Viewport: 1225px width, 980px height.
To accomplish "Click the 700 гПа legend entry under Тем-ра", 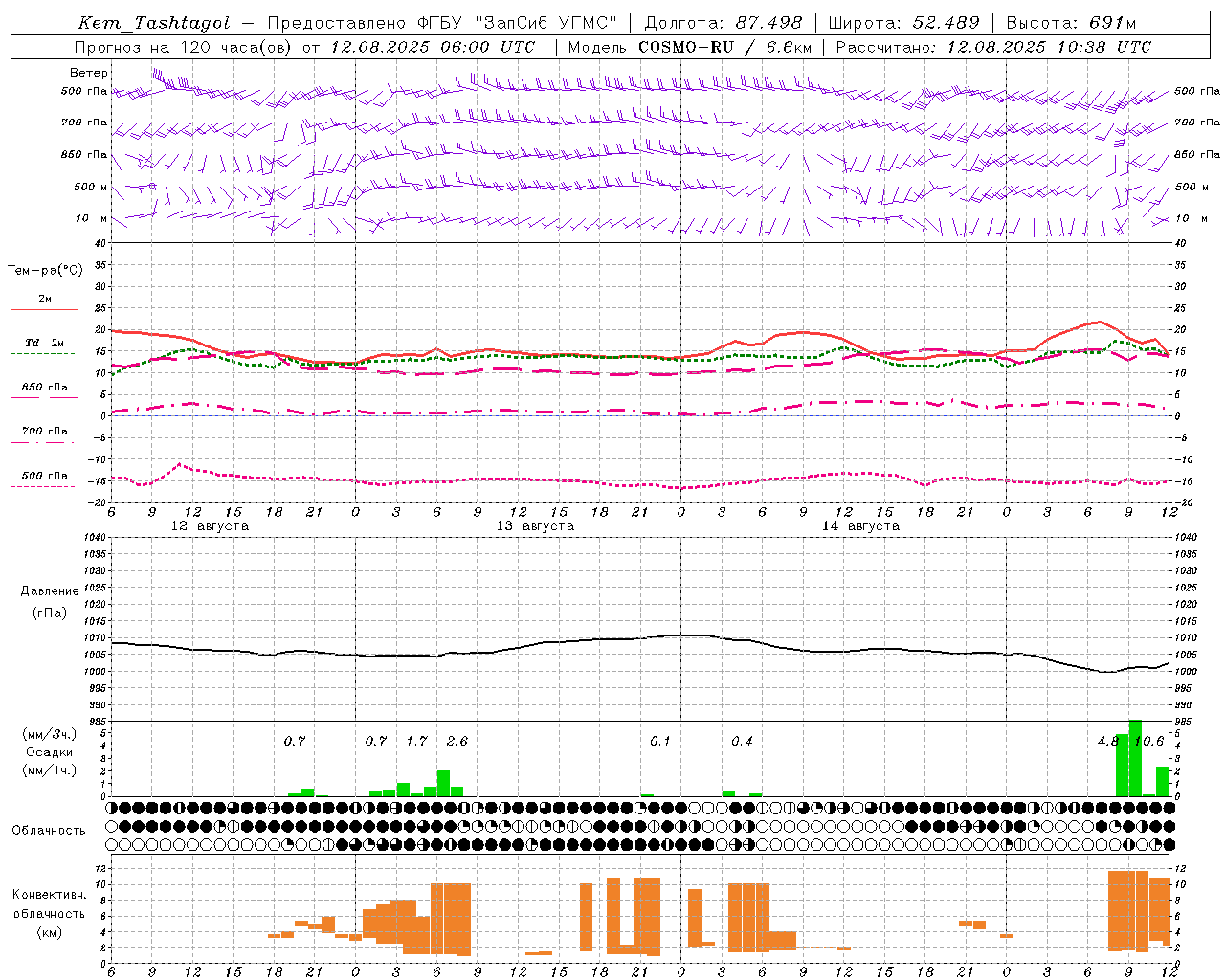I will coord(44,431).
